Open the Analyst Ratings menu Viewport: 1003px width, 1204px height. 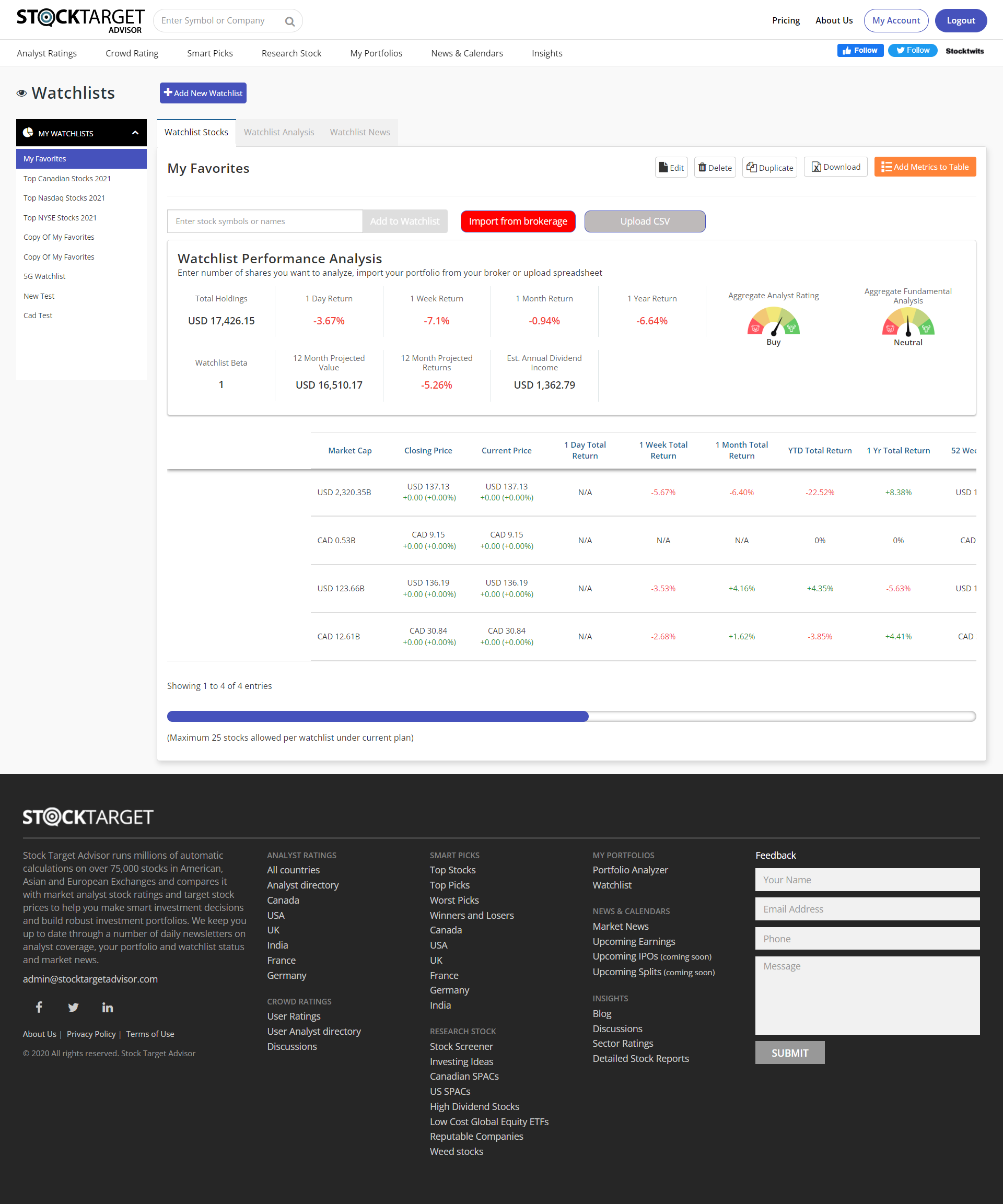point(47,53)
